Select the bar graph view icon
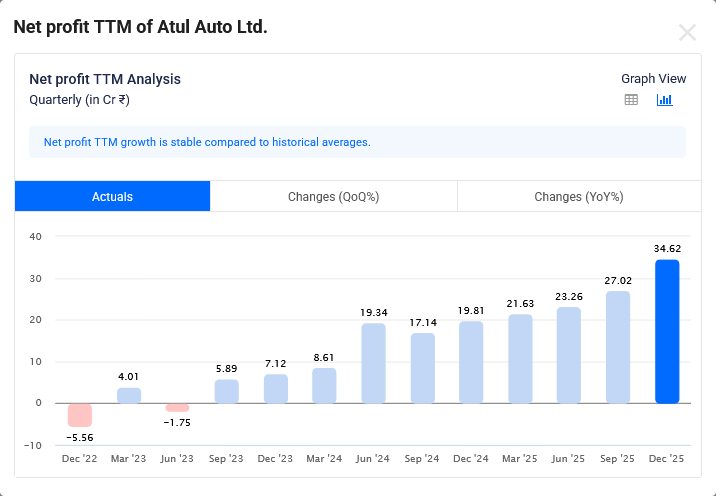The width and height of the screenshot is (716, 496). coord(664,100)
